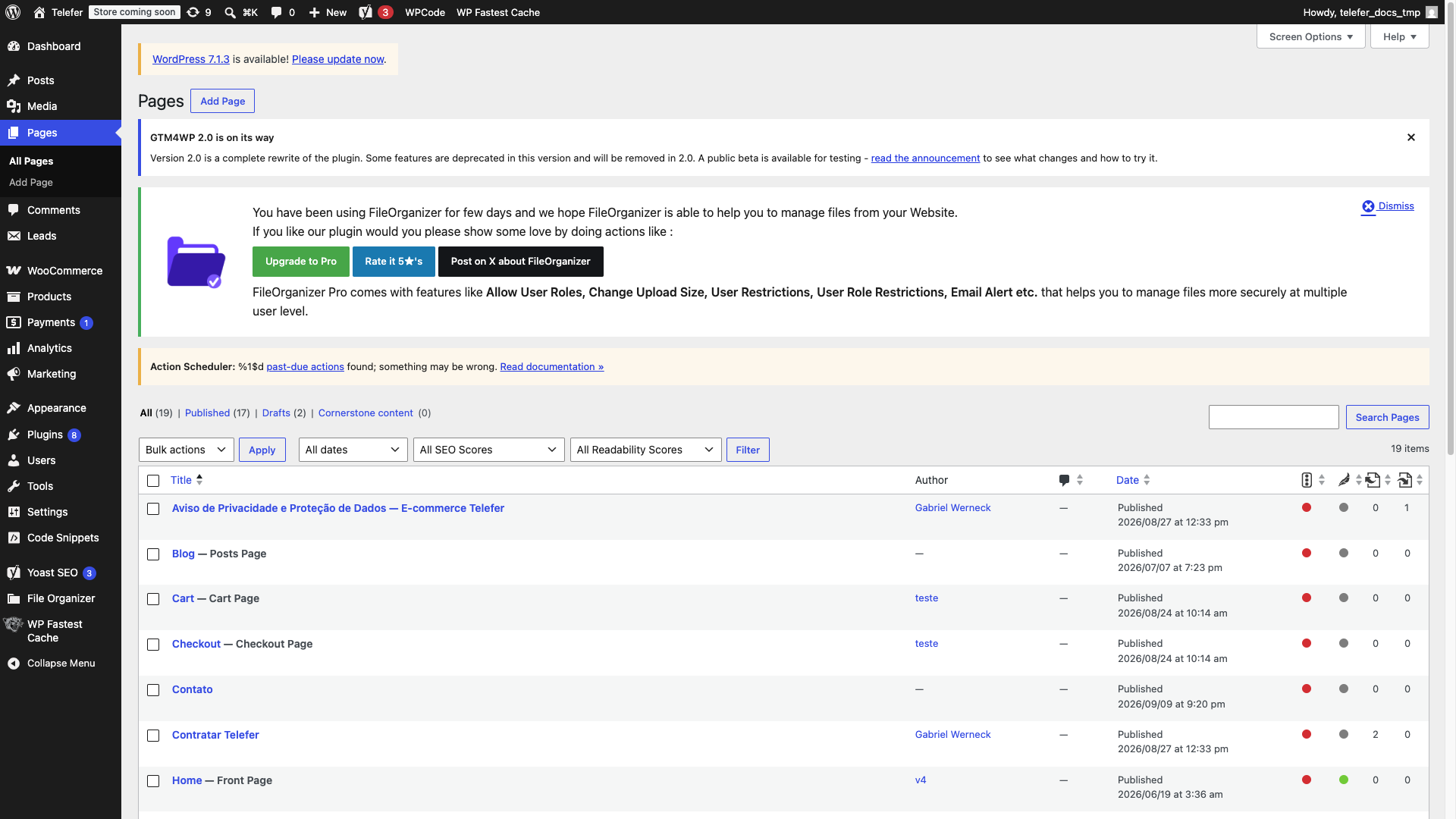
Task: Click the Add Page button
Action: 222,101
